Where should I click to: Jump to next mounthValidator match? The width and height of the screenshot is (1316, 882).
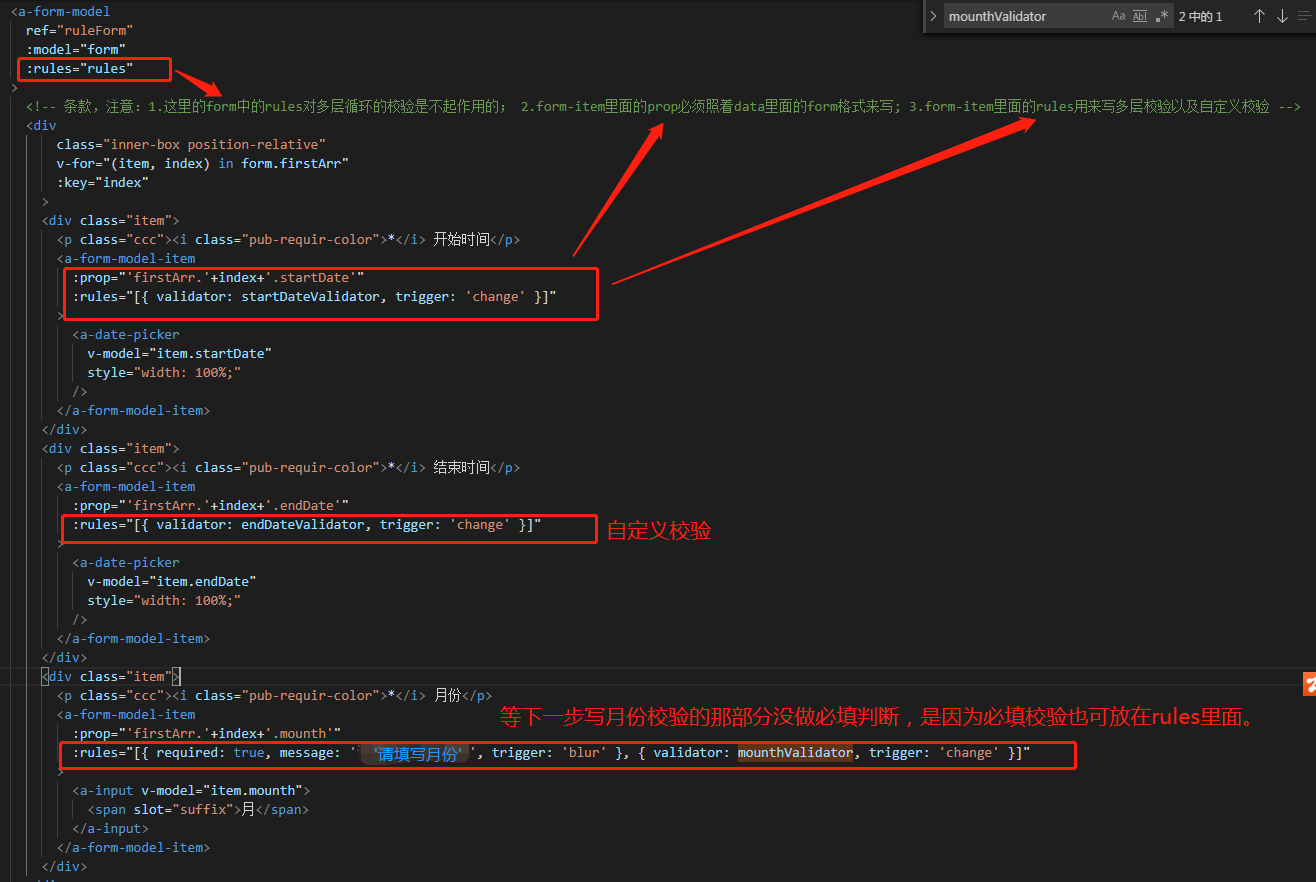(x=1281, y=16)
